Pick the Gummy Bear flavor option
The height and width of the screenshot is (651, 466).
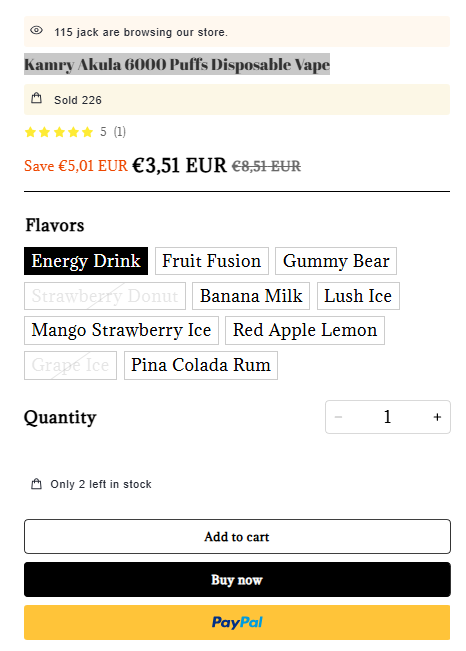pyautogui.click(x=336, y=261)
